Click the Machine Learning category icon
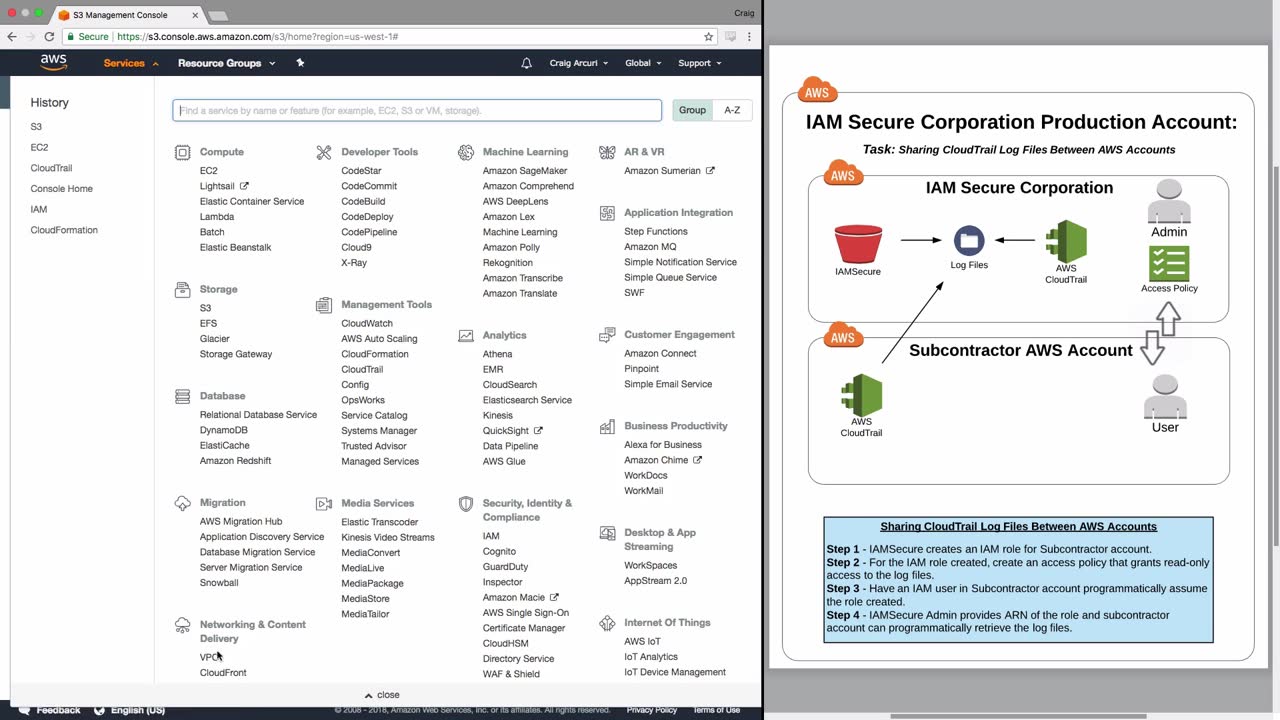Viewport: 1280px width, 720px height. (466, 152)
